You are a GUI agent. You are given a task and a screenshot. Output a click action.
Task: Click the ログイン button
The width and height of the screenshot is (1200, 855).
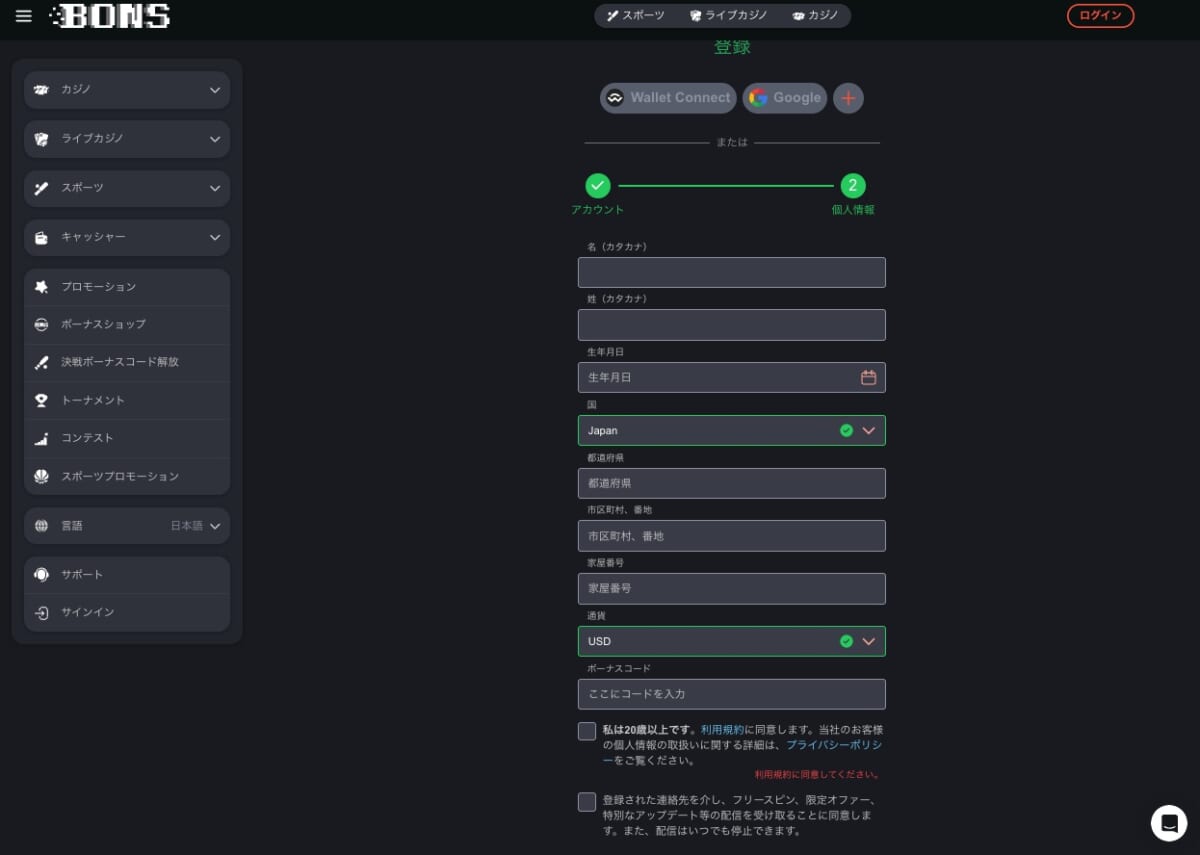point(1100,16)
